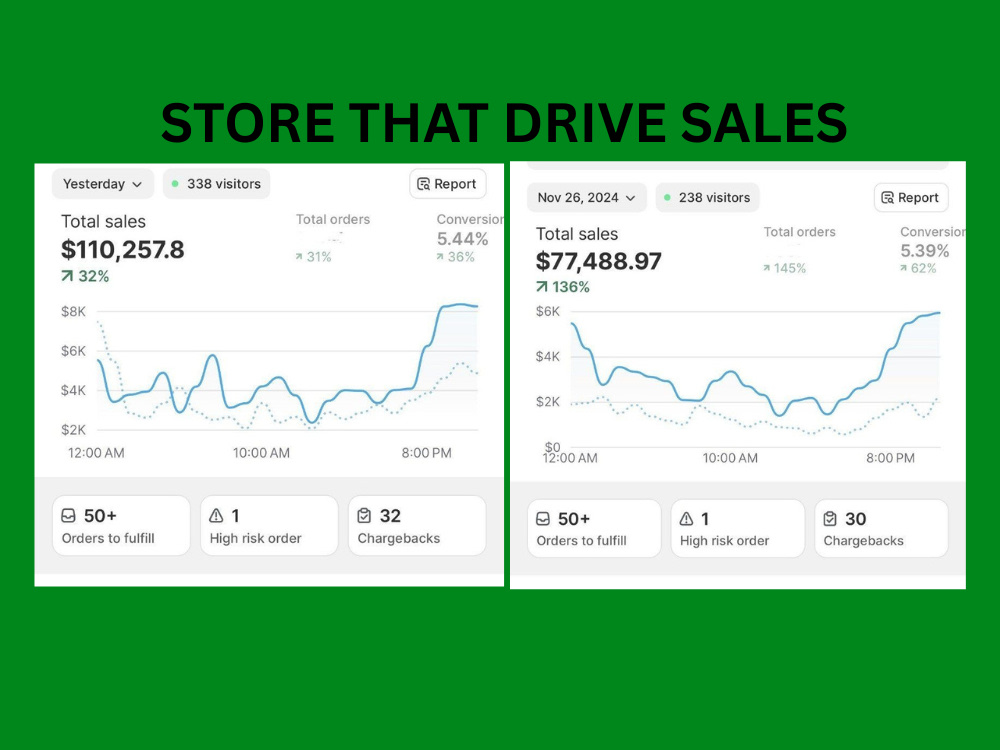
Task: Click green up arrow beside 32%
Action: point(67,276)
